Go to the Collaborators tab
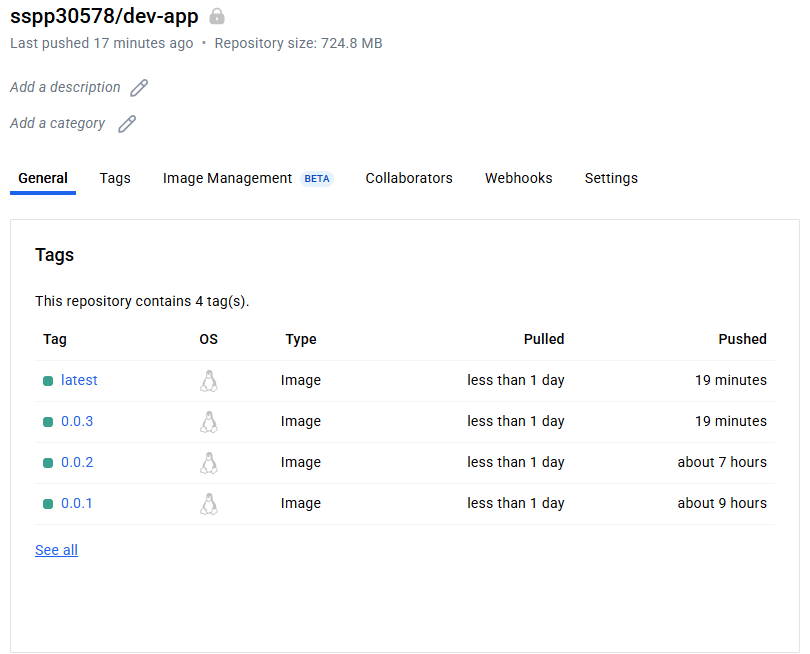 click(409, 178)
